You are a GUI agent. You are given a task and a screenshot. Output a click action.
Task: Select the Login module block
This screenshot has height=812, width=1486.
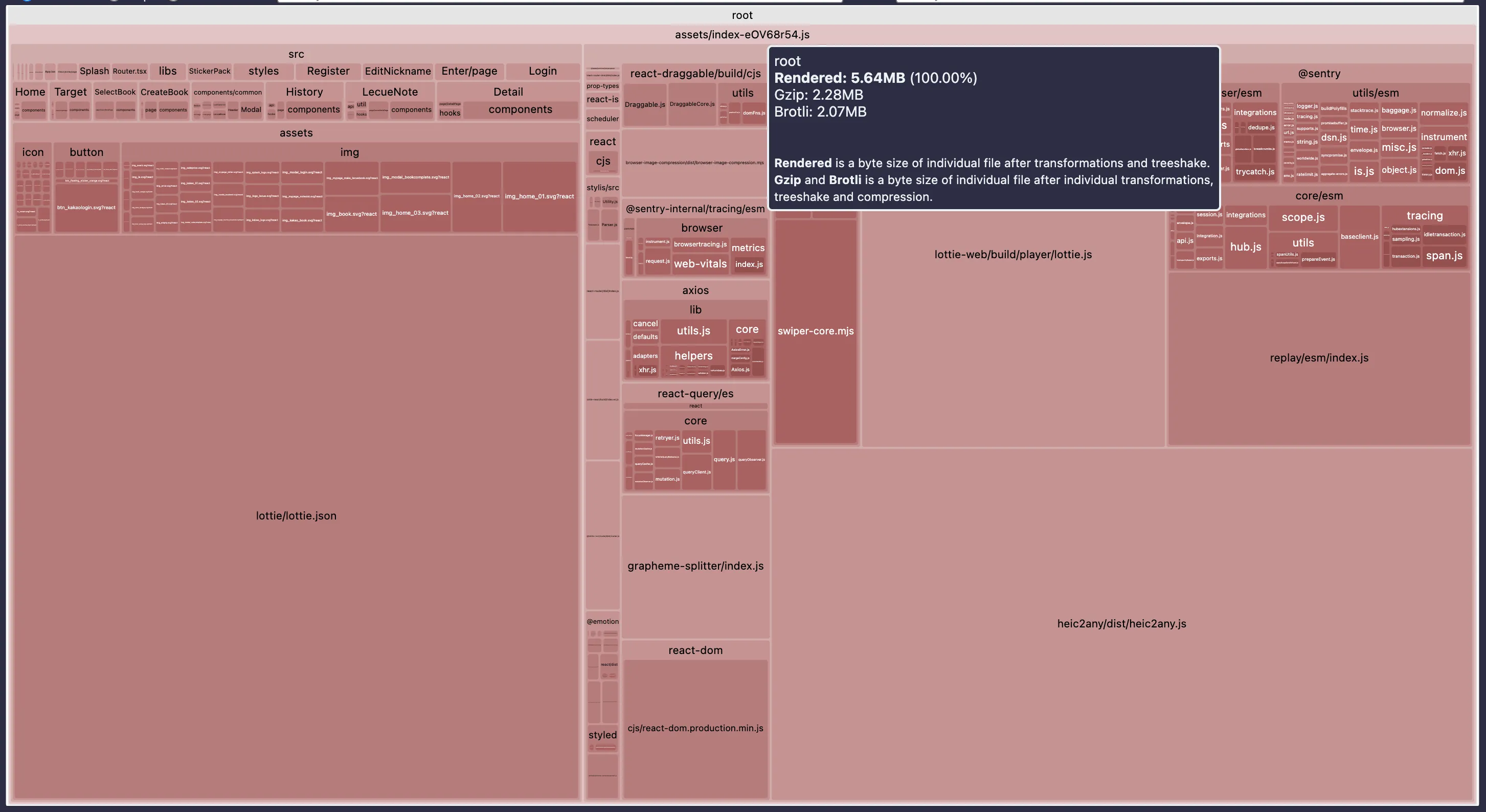pyautogui.click(x=543, y=71)
